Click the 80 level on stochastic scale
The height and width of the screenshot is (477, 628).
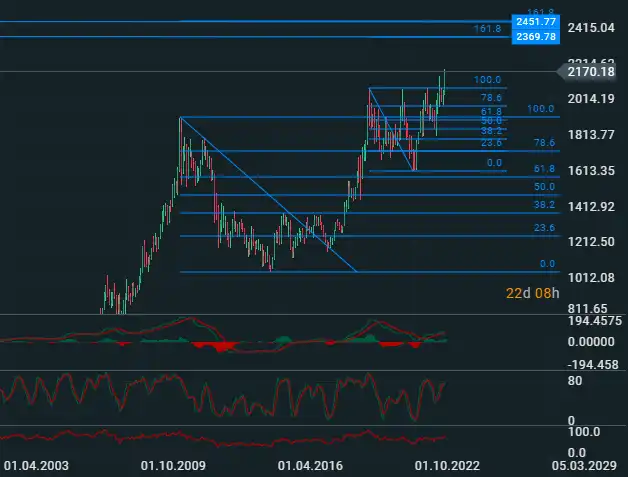[x=575, y=381]
